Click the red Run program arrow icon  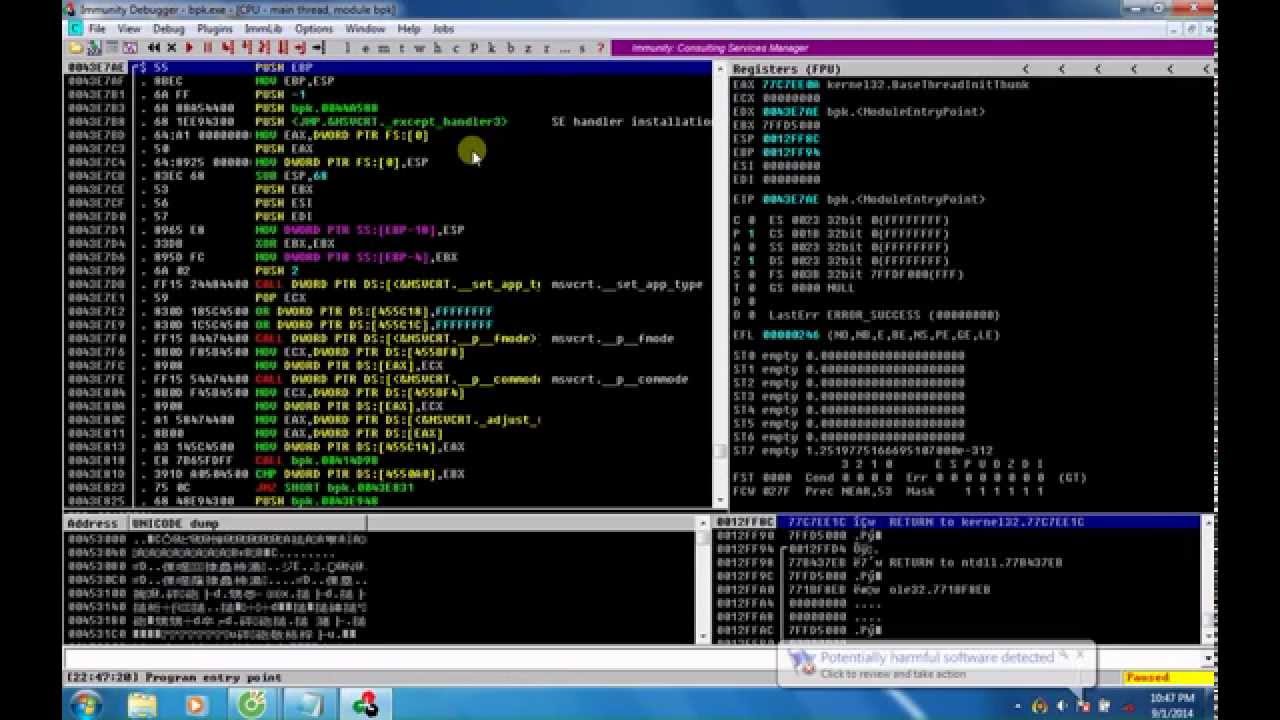point(189,48)
